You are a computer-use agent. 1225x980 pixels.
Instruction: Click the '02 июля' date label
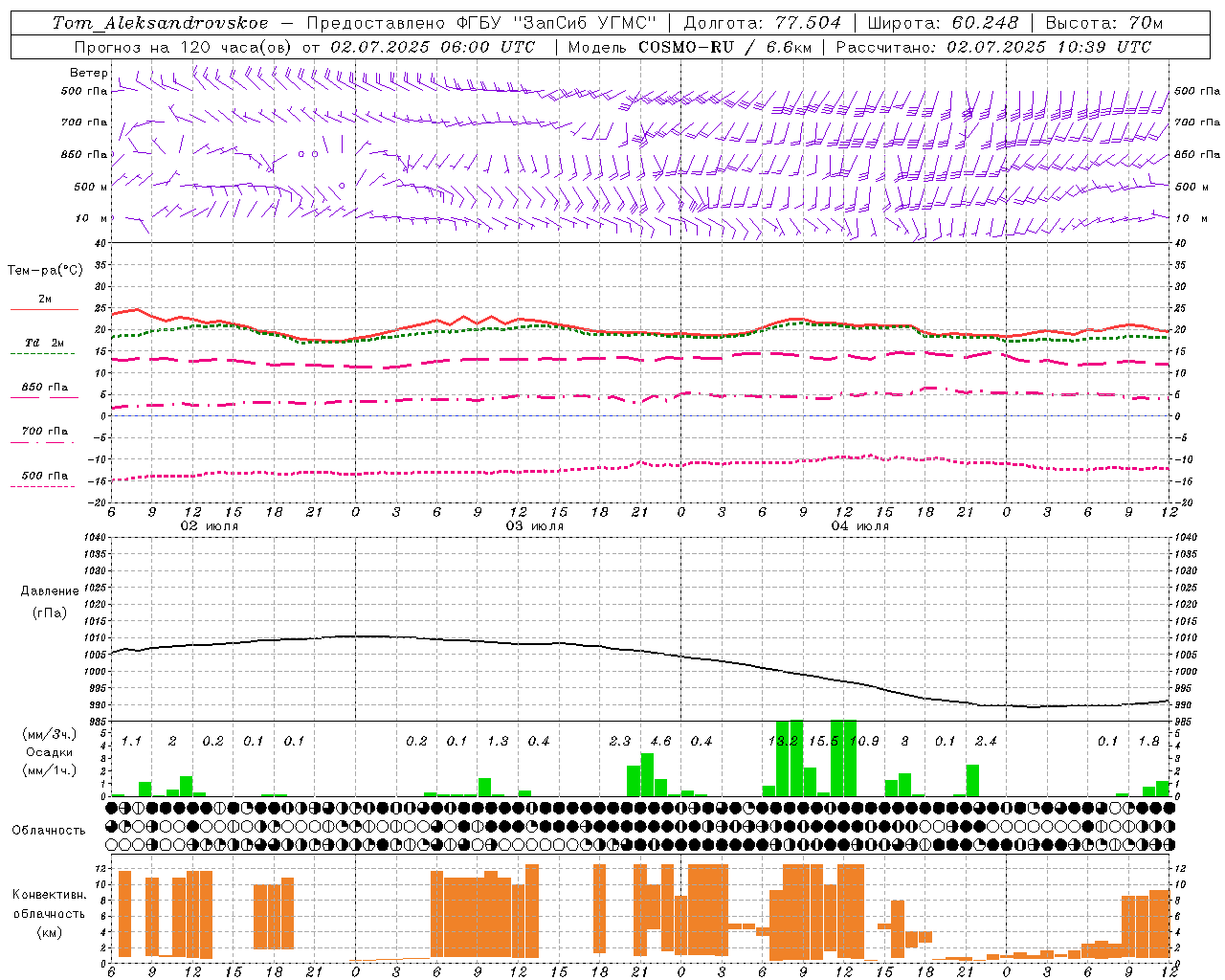coord(210,526)
